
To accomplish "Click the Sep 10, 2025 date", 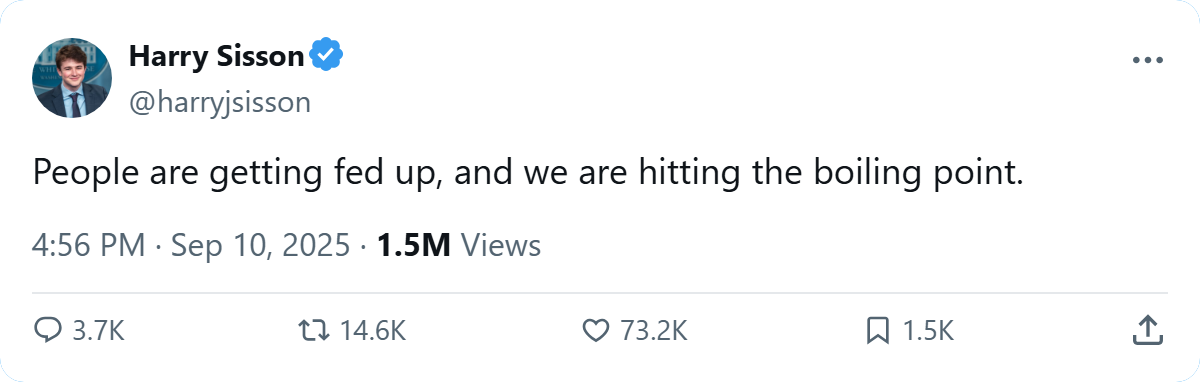I will 254,245.
